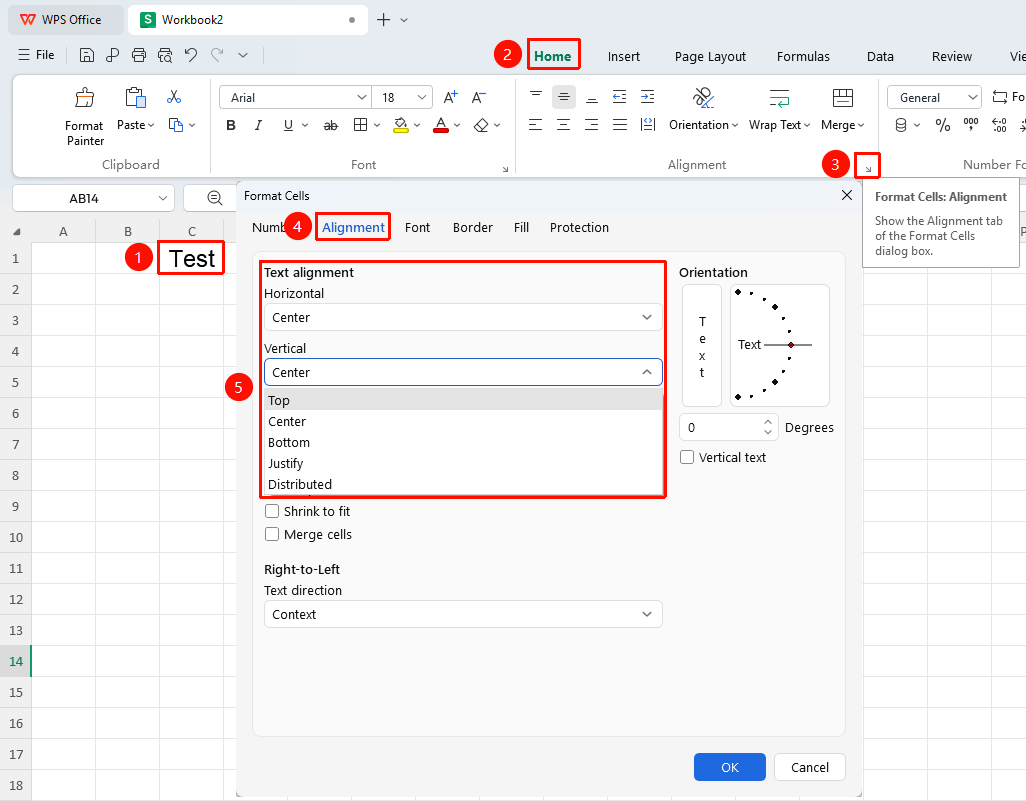
Task: Click the Merge cells icon in ribbon
Action: tap(843, 98)
